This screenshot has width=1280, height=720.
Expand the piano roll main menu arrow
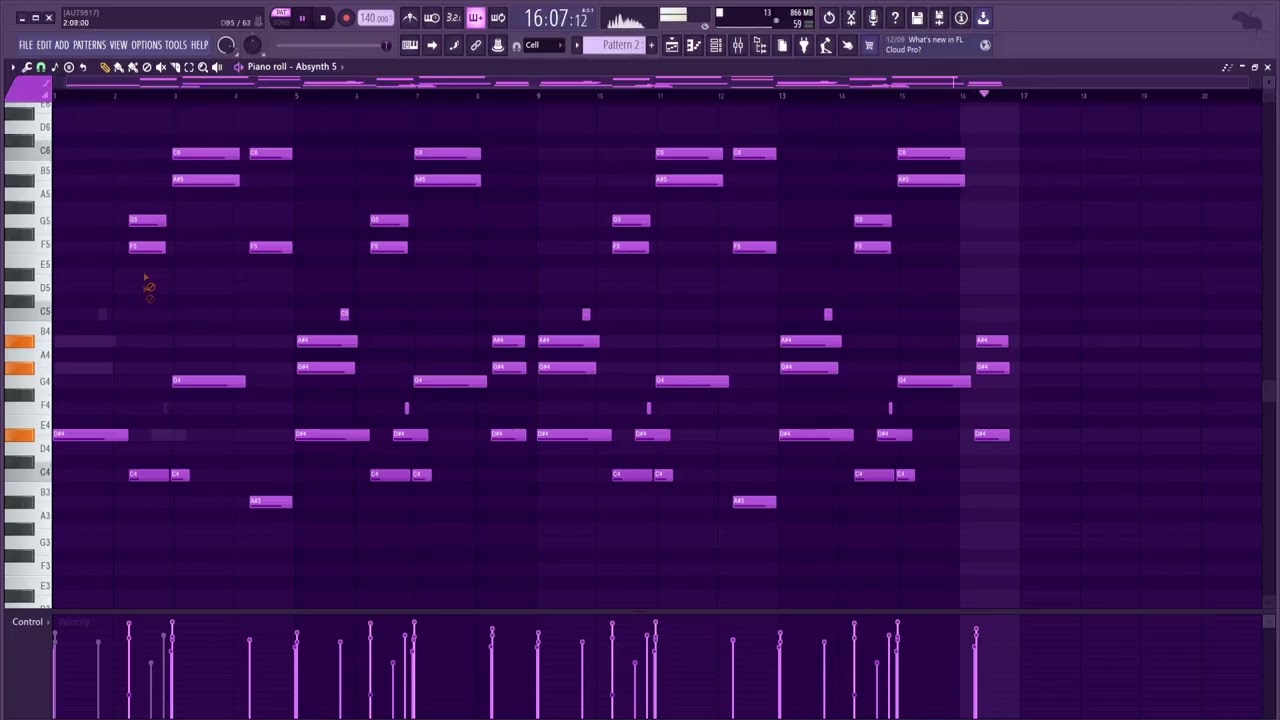coord(13,67)
